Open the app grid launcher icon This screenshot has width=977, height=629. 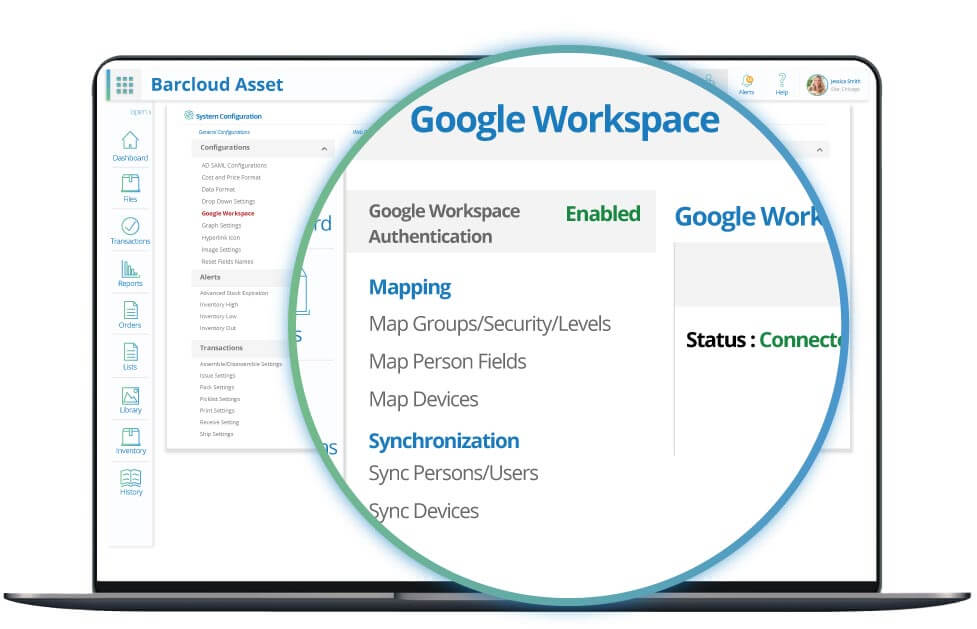125,84
